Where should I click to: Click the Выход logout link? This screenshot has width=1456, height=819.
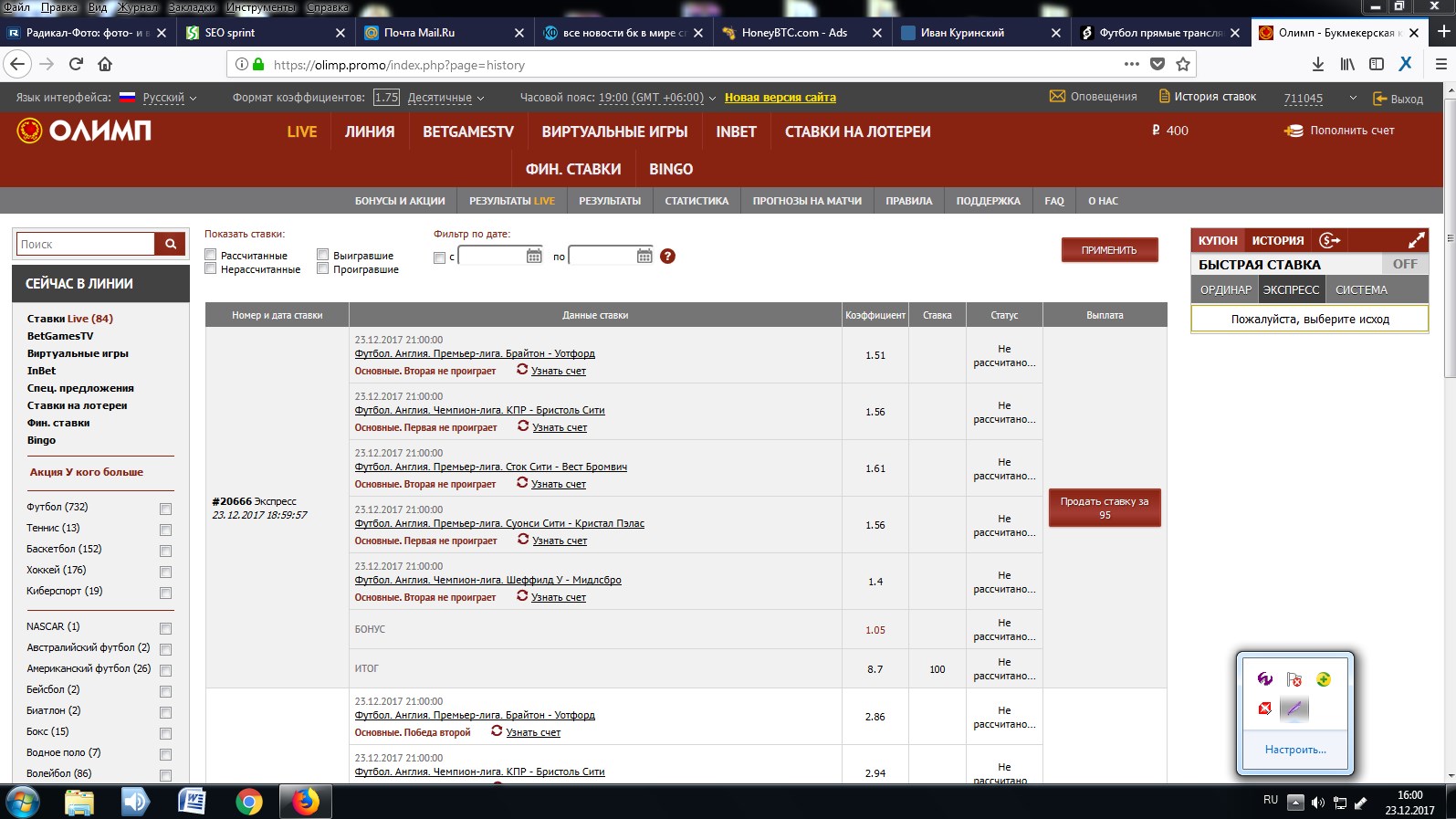point(1398,99)
